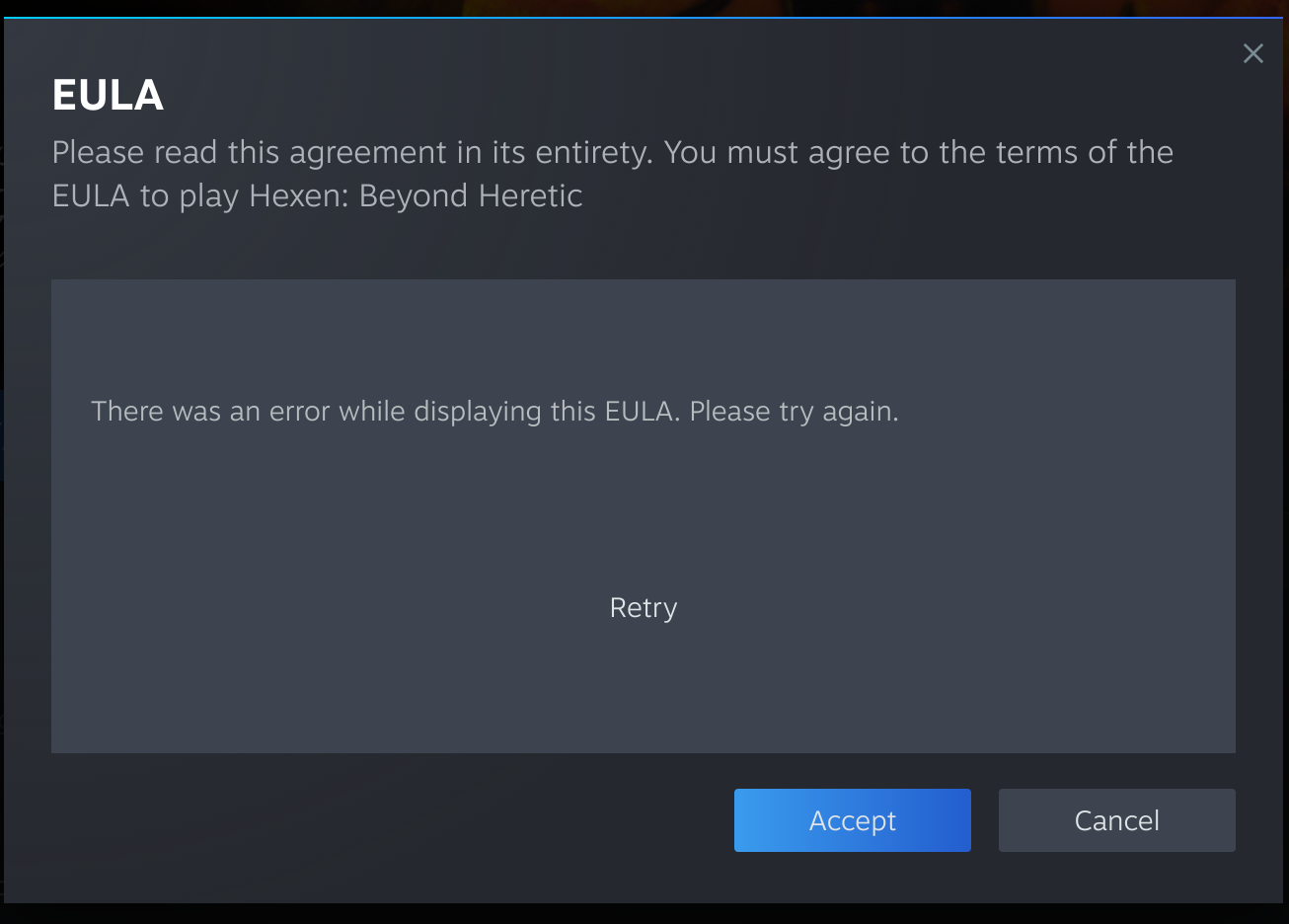Screen dimensions: 1289x924
Task: Cancel the EULA agreement dialog
Action: [1116, 820]
